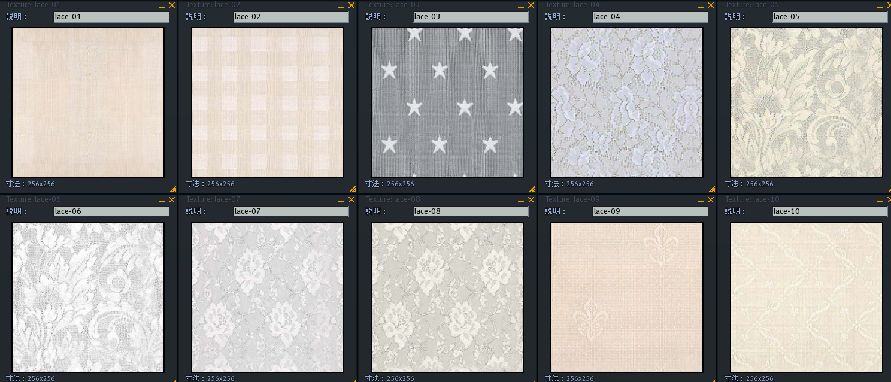This screenshot has height=382, width=891.
Task: Select the plain beige lace-01 texture preview
Action: point(88,102)
